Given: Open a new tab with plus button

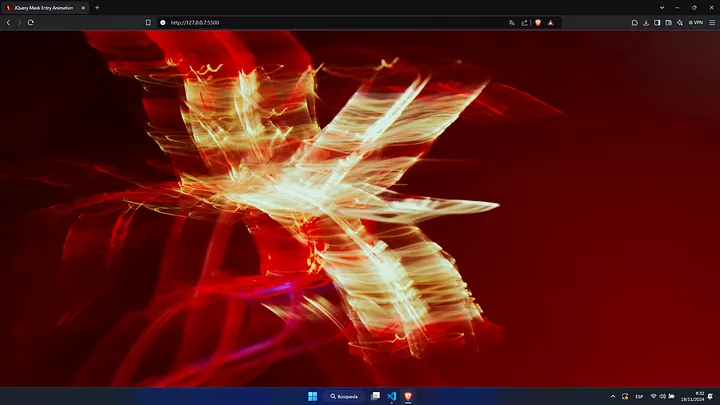Looking at the screenshot, I should pos(97,8).
